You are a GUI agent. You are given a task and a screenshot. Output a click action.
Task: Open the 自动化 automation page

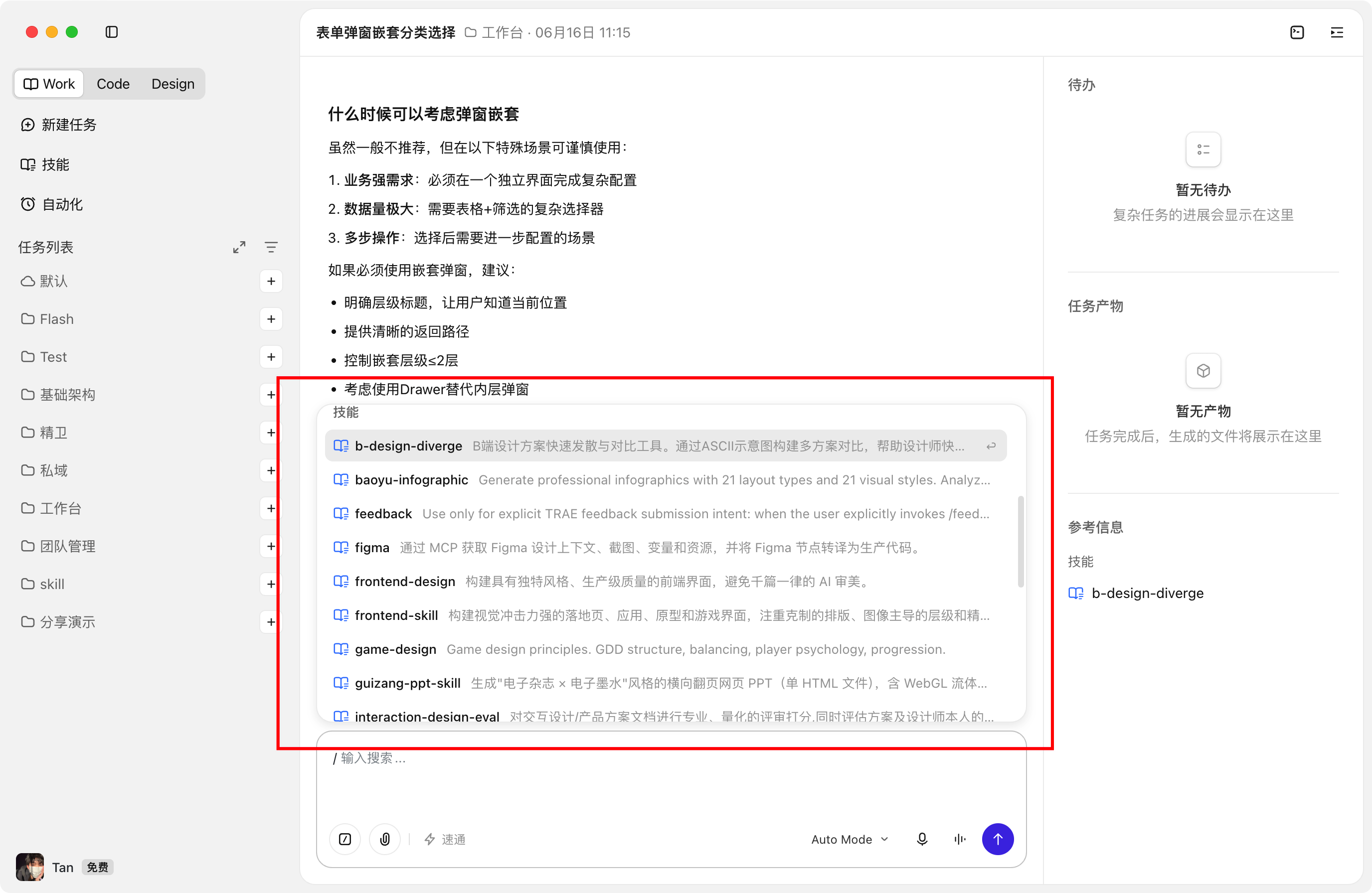[x=52, y=204]
